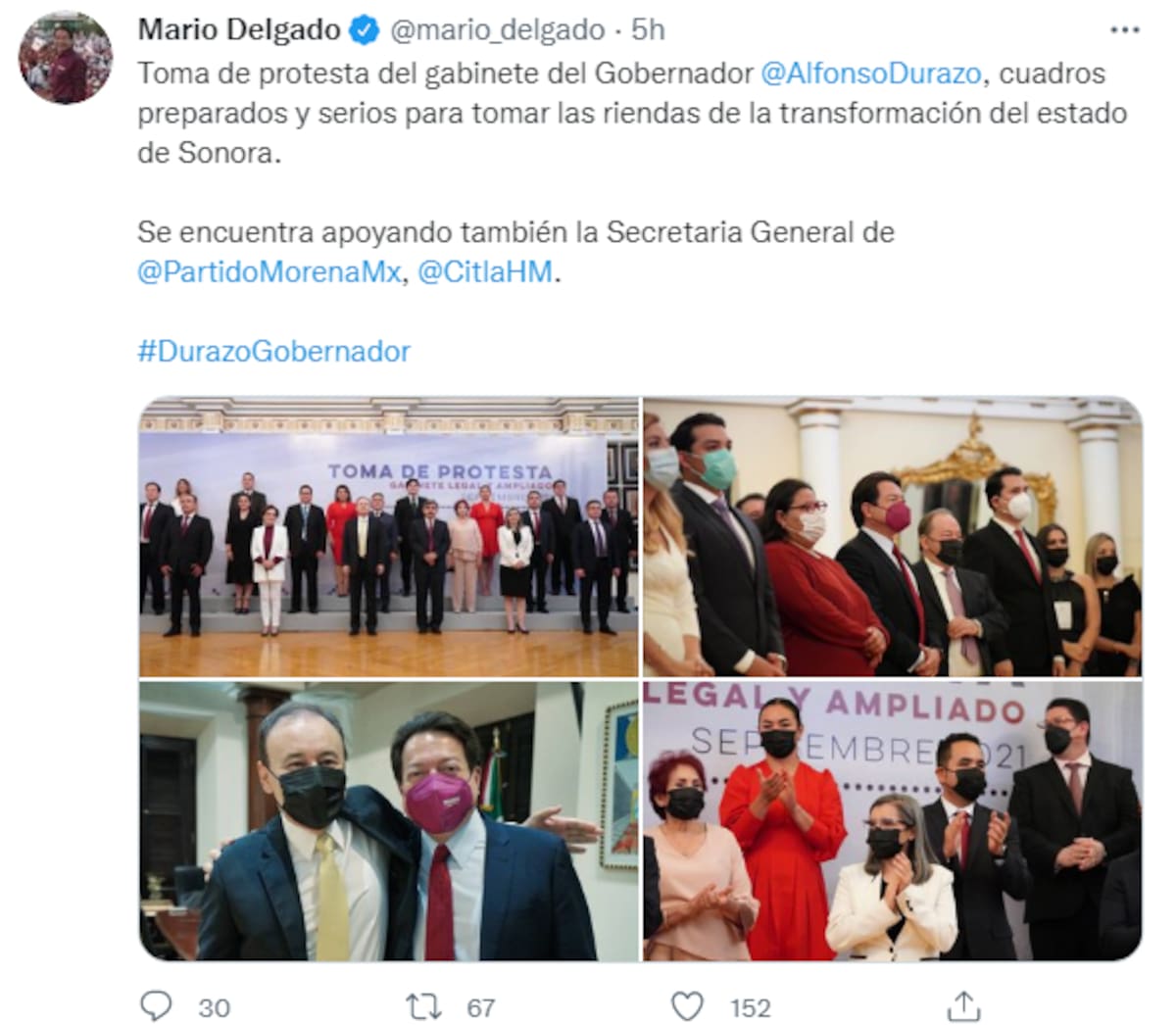Open the three-dot more options menu
The image size is (1176, 1025).
pos(1124,30)
